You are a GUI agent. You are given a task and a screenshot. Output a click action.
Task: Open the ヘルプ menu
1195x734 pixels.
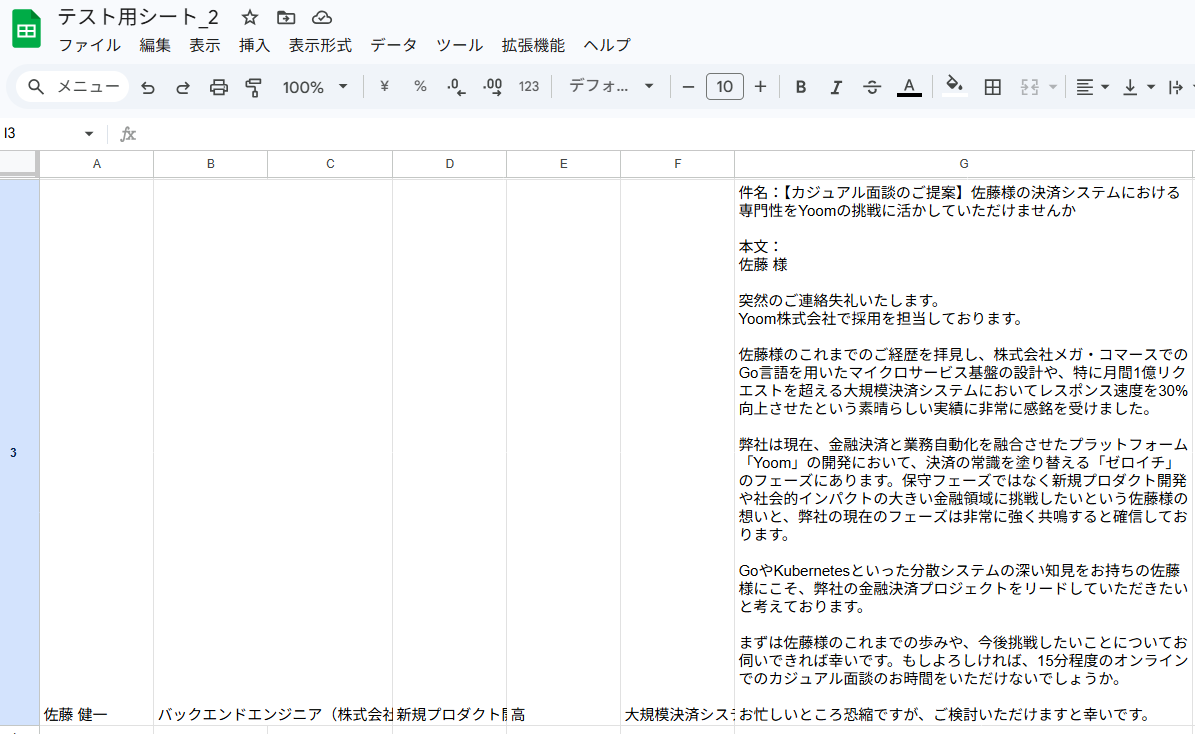tap(607, 45)
